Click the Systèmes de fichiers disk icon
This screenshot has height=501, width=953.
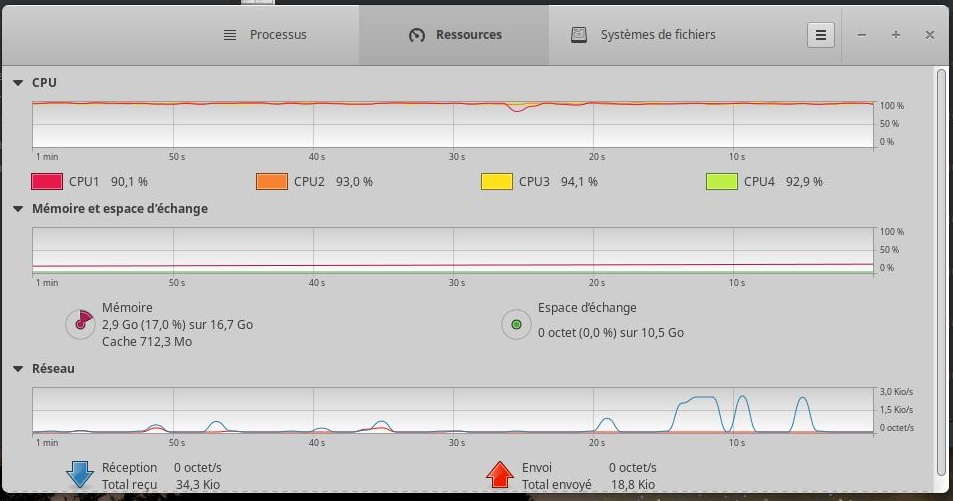[x=579, y=35]
